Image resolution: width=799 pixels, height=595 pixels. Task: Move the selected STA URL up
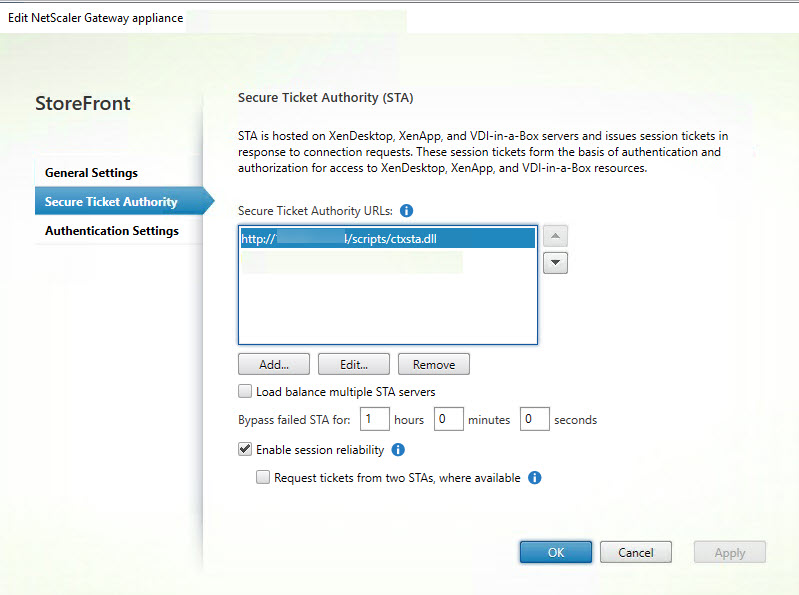pos(555,237)
